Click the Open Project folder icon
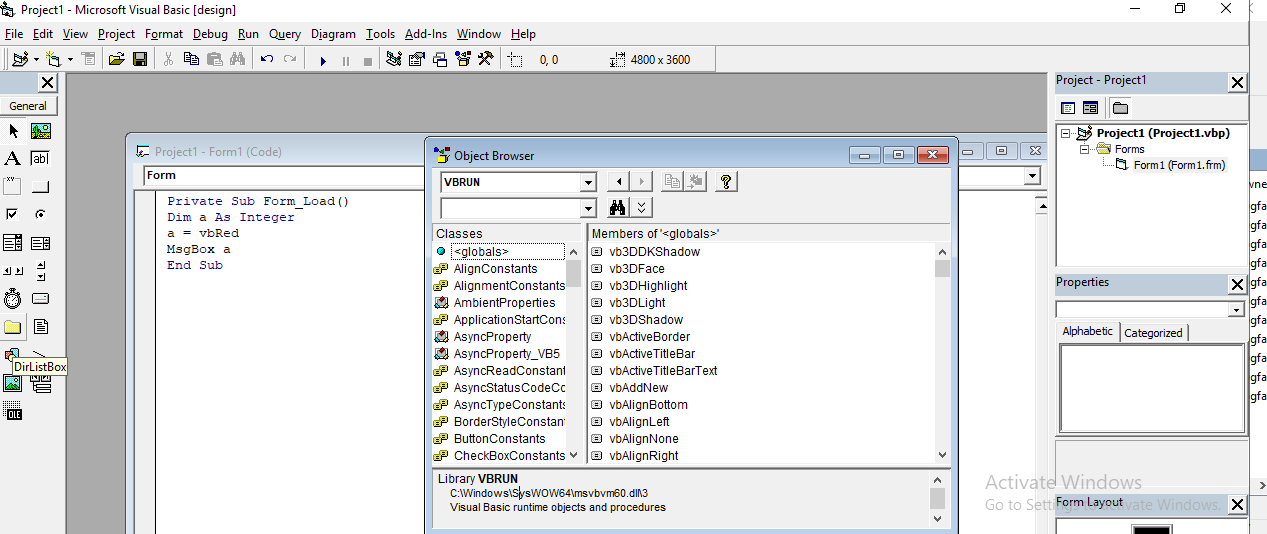Screen dimensions: 1267x534 (117, 60)
